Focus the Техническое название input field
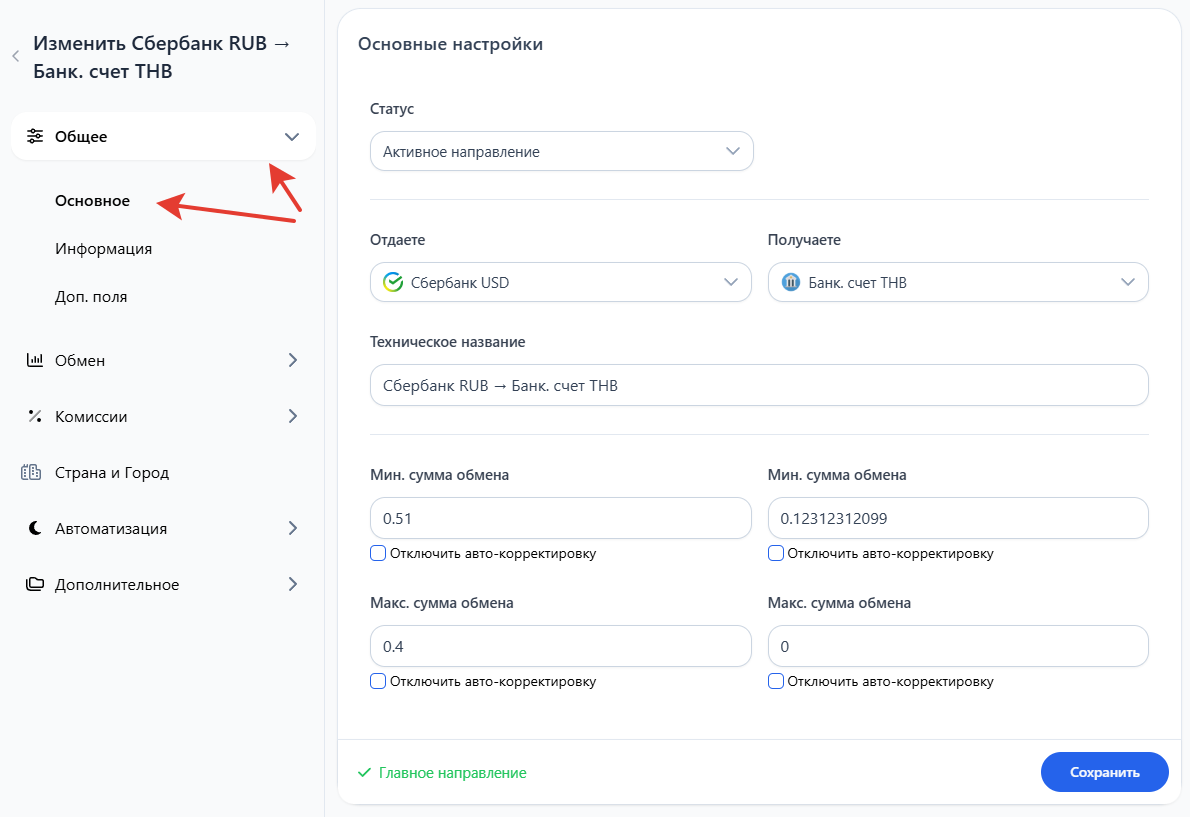 click(x=759, y=385)
